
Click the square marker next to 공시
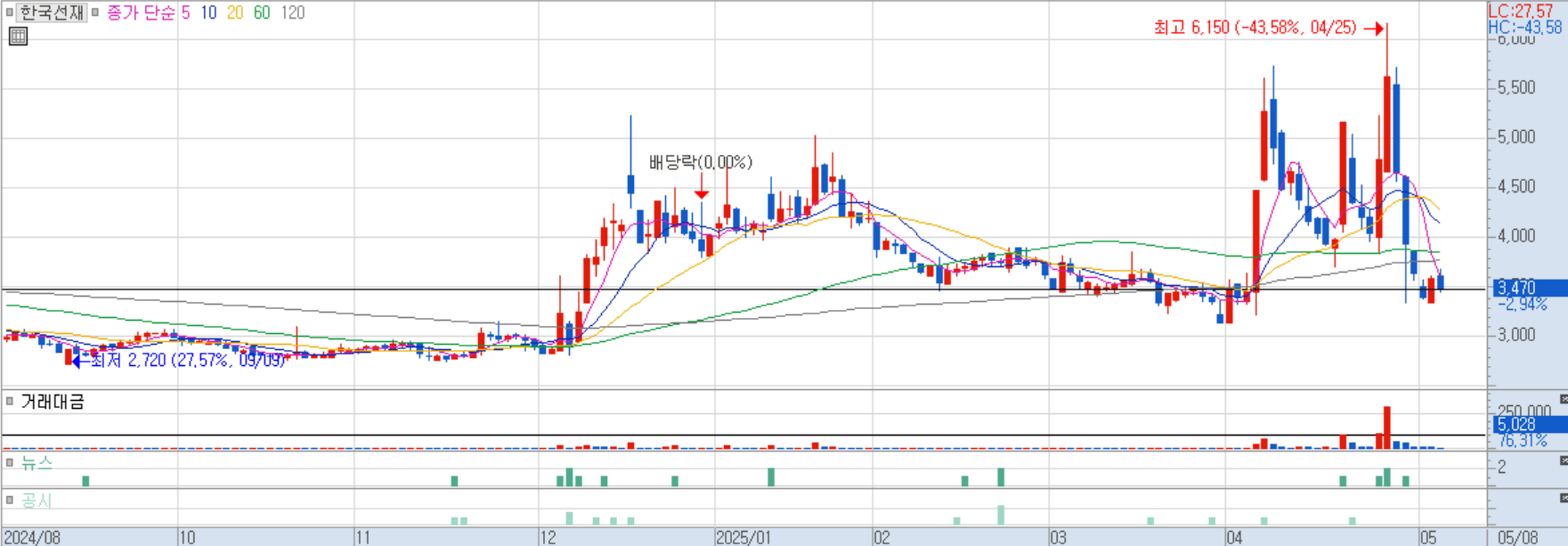pos(10,500)
